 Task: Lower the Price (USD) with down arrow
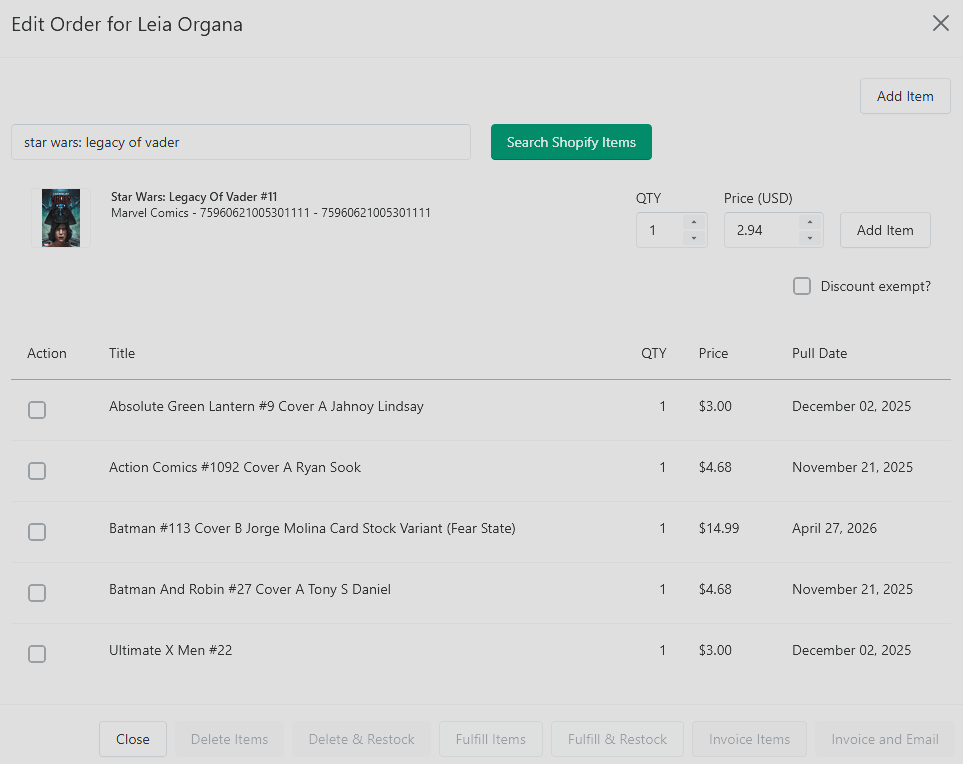point(810,238)
